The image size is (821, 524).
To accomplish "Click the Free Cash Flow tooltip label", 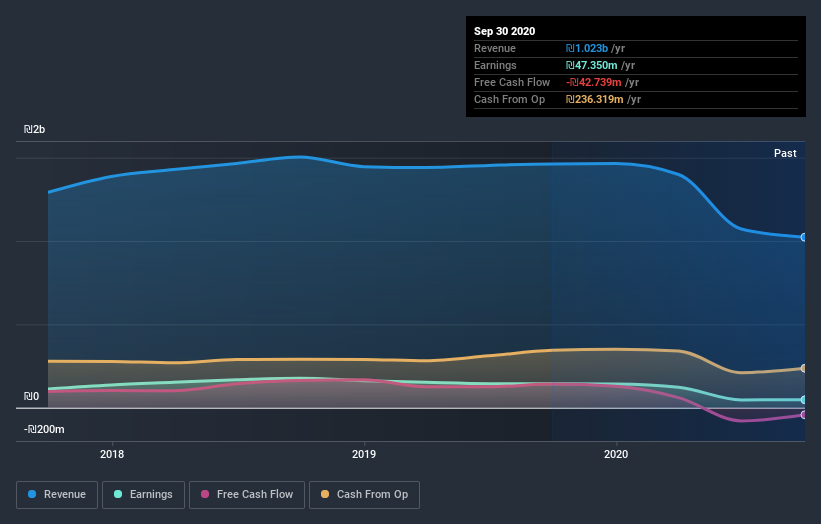I will pyautogui.click(x=512, y=82).
